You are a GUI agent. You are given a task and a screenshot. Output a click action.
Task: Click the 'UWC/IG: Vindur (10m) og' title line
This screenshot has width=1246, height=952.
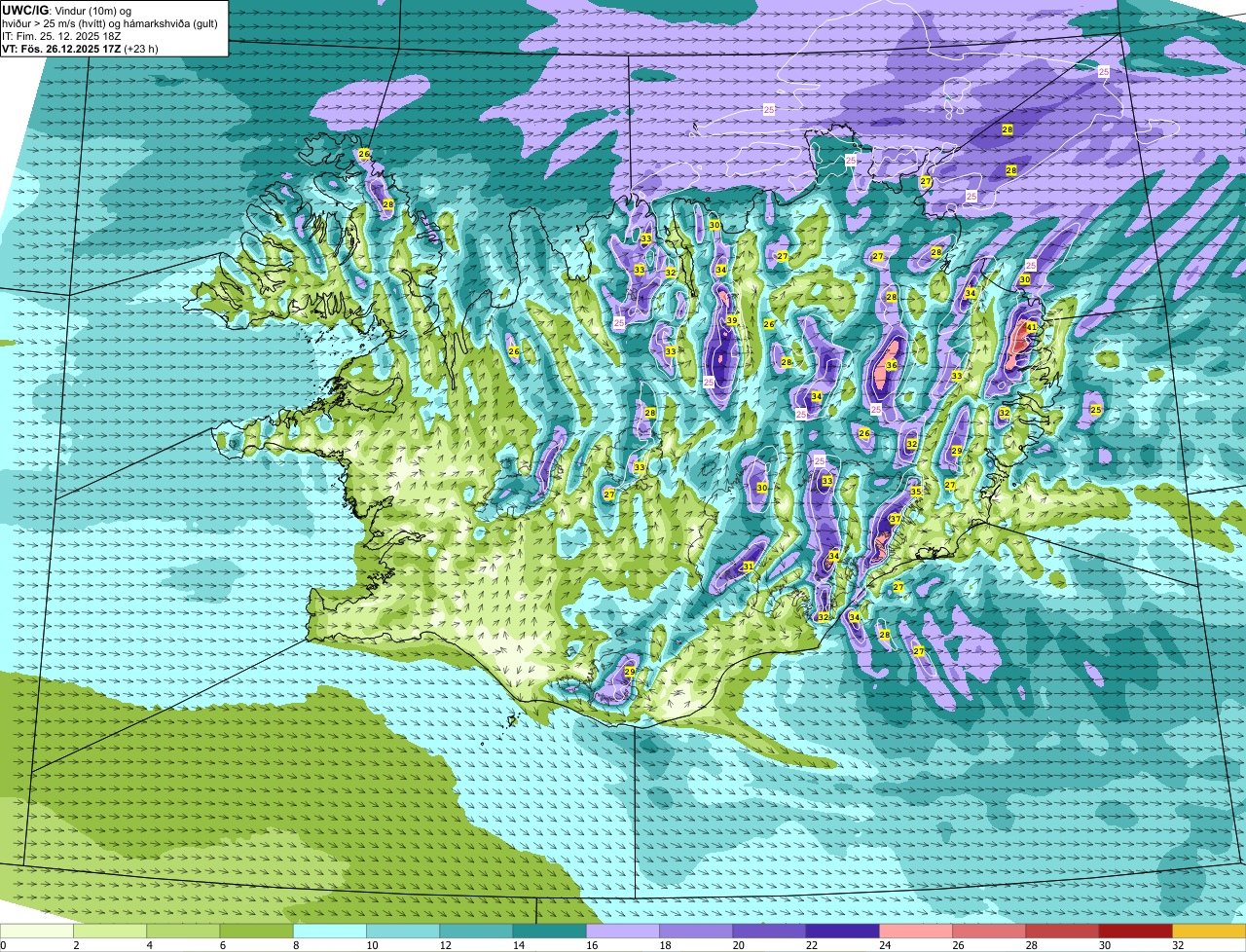click(67, 11)
